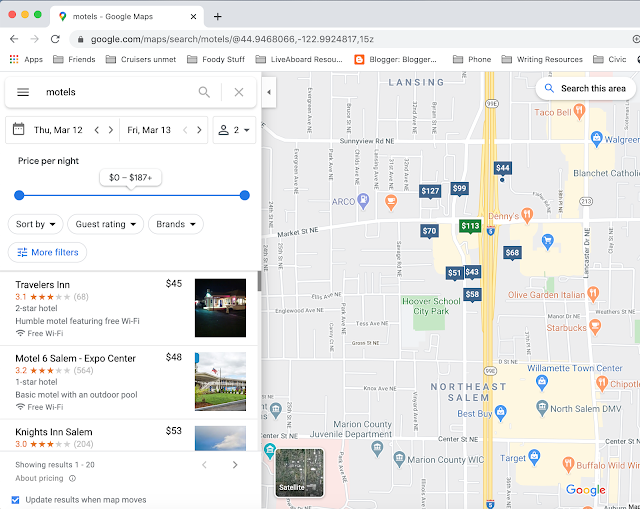Click the Best Buy shopping pin
The width and height of the screenshot is (640, 509).
point(500,413)
